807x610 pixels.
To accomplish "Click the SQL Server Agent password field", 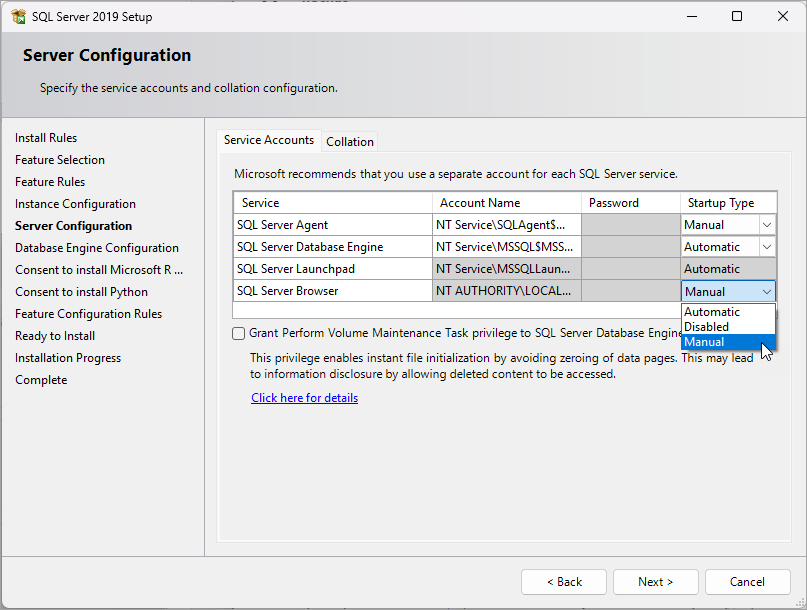I will click(630, 225).
